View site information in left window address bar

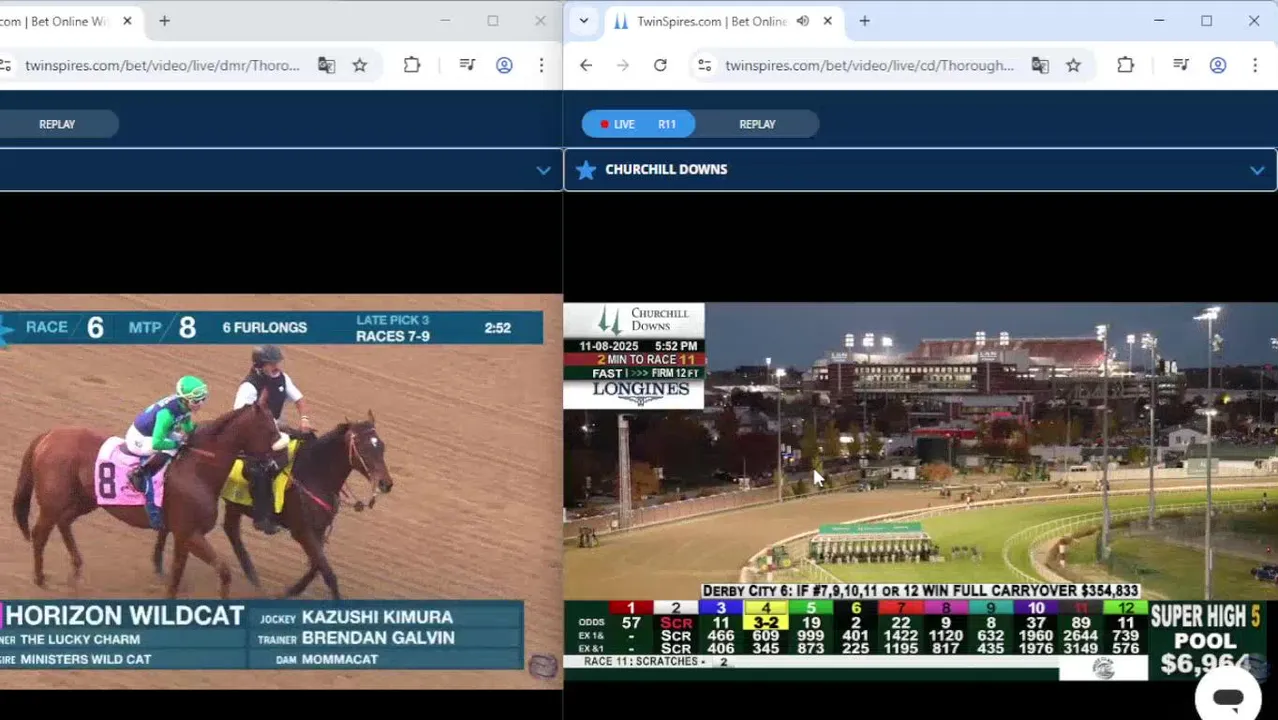tap(5, 65)
